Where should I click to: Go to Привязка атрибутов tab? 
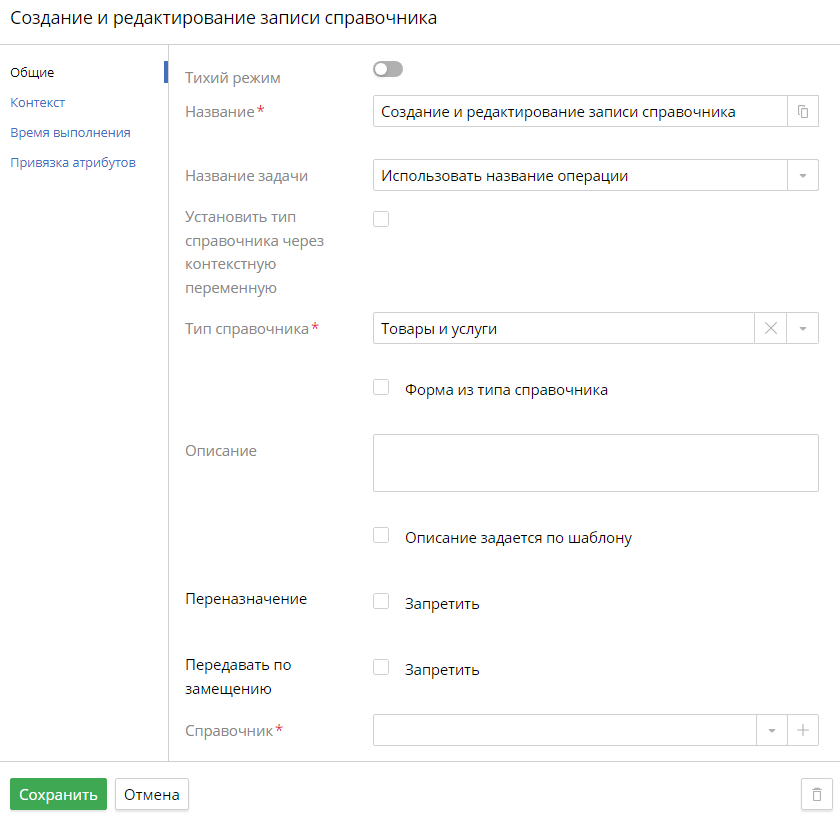pyautogui.click(x=73, y=162)
